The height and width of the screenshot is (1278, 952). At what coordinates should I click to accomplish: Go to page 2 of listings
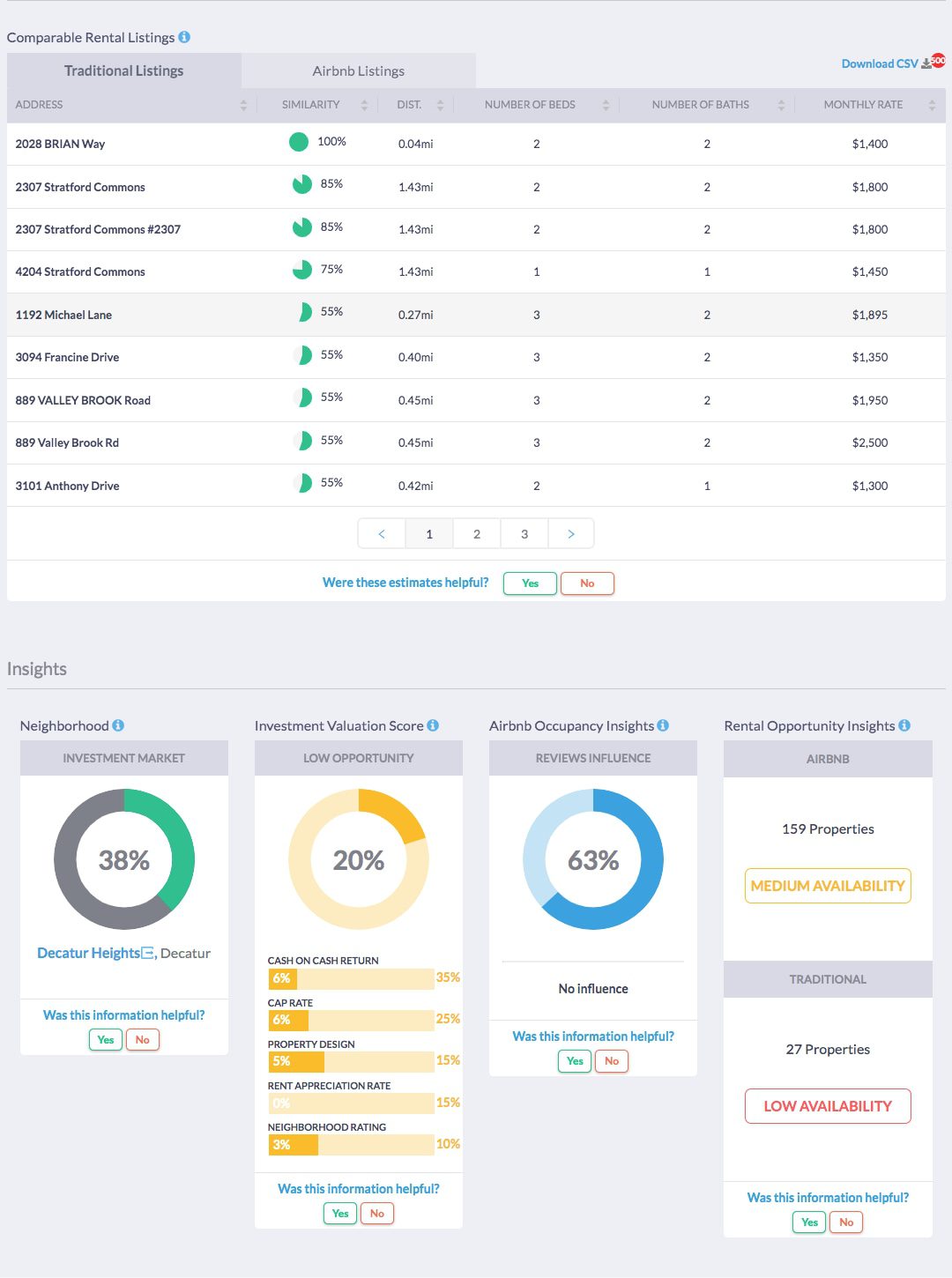(477, 534)
